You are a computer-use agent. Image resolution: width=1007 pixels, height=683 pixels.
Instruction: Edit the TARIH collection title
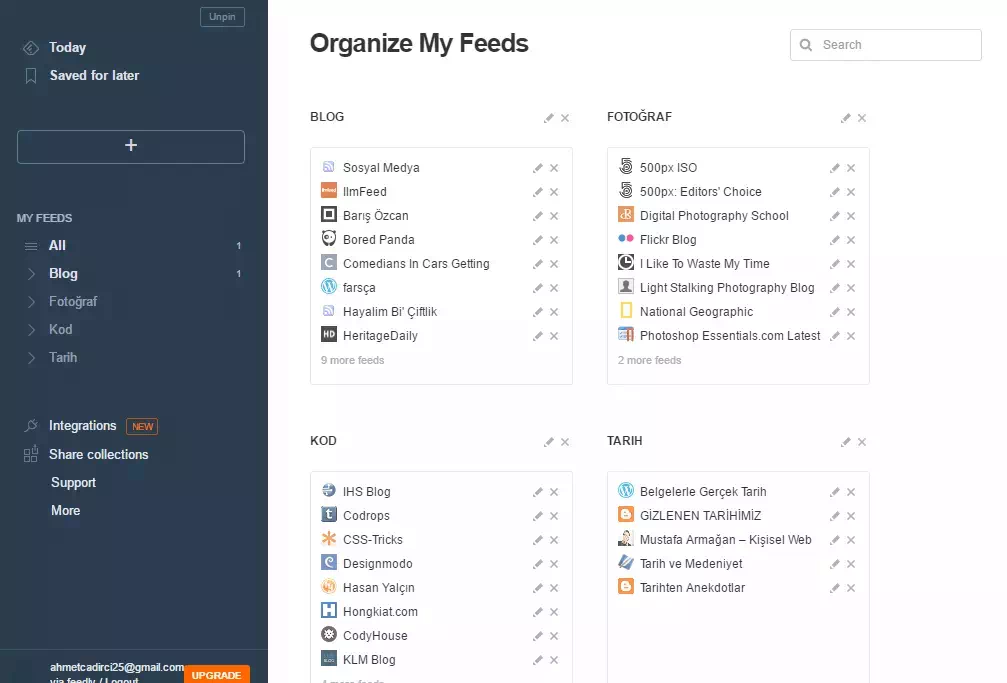click(846, 442)
